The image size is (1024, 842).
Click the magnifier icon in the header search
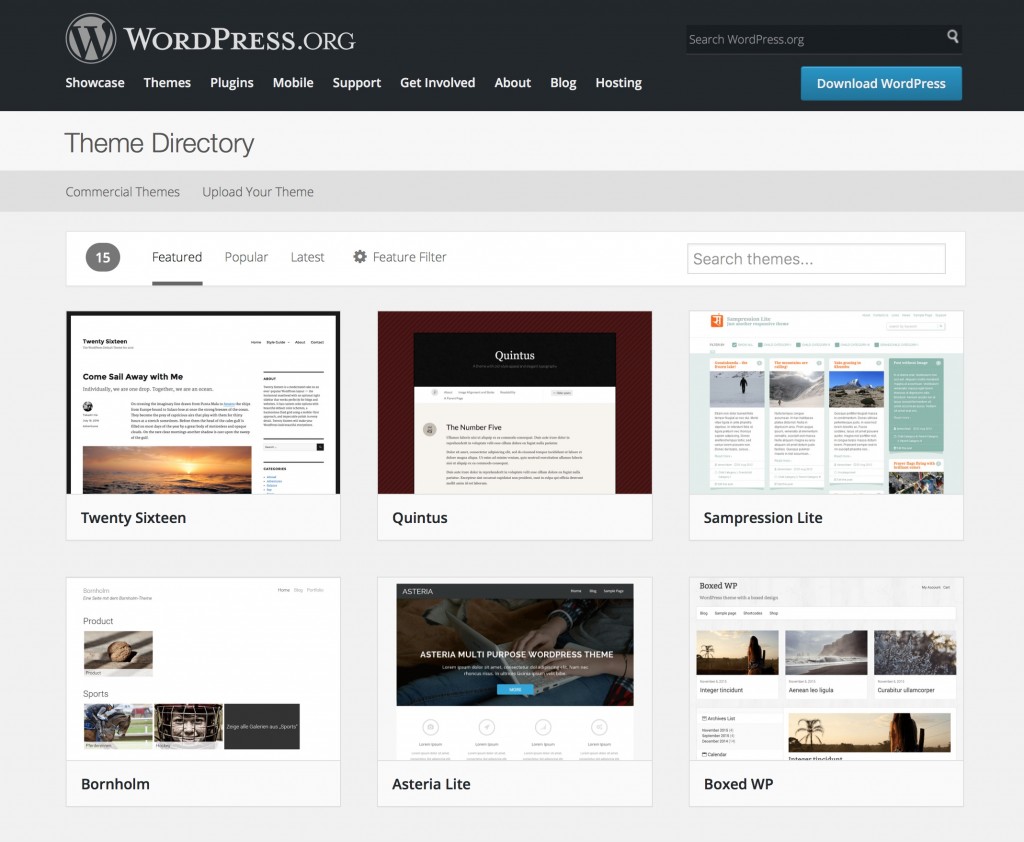coord(951,38)
